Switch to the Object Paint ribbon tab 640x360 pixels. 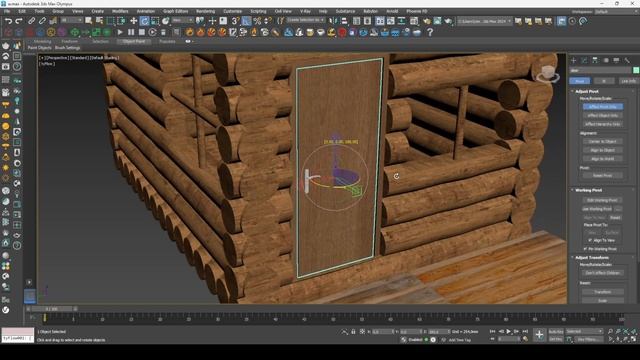pos(134,42)
